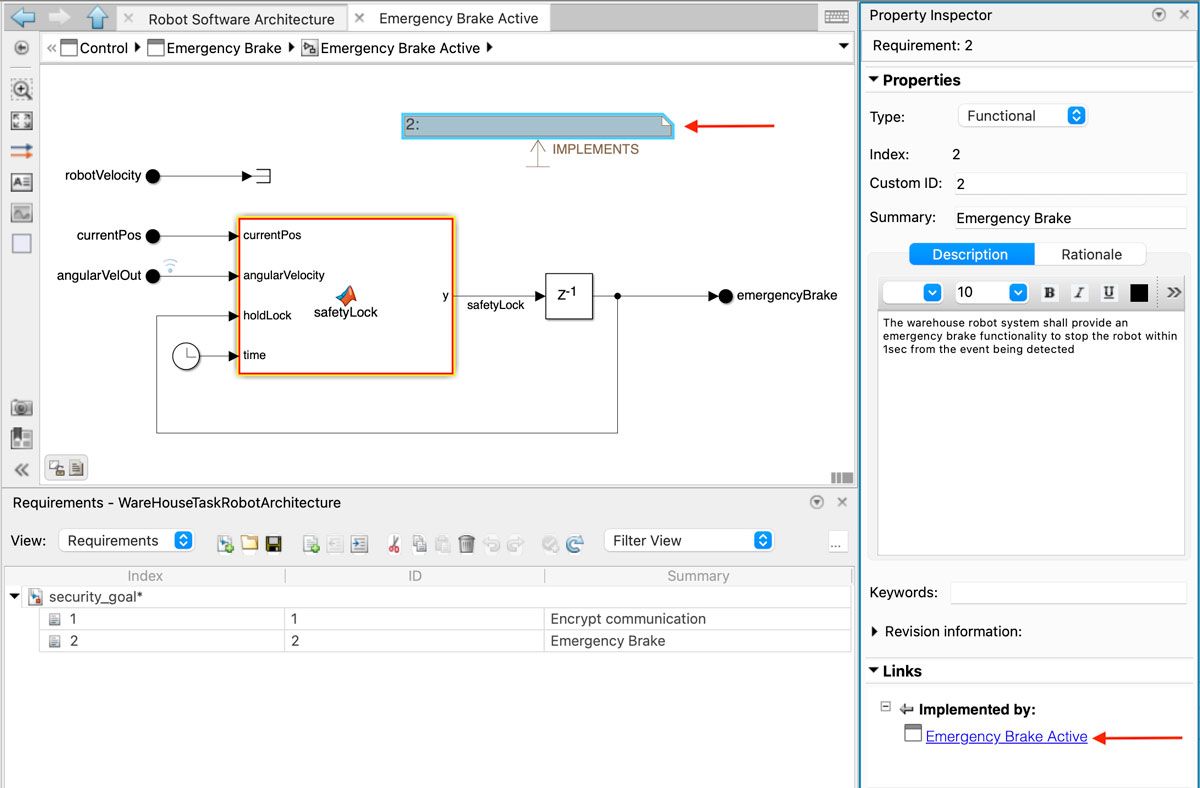This screenshot has width=1200, height=788.
Task: Open the Filter View dropdown
Action: 689,540
